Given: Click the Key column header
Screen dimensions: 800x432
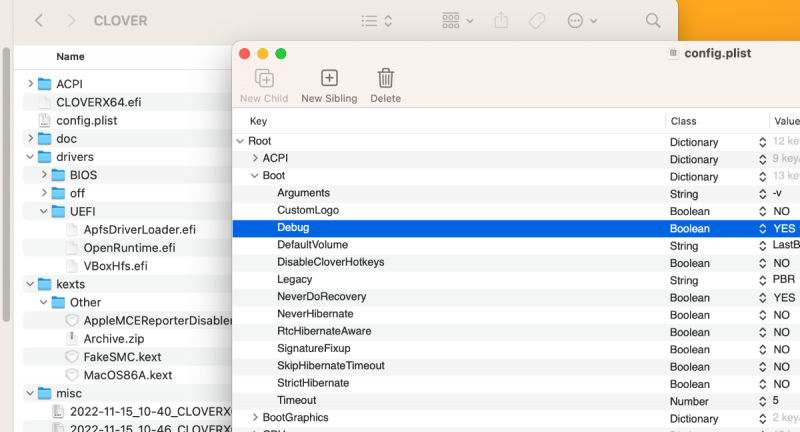Looking at the screenshot, I should [x=258, y=121].
